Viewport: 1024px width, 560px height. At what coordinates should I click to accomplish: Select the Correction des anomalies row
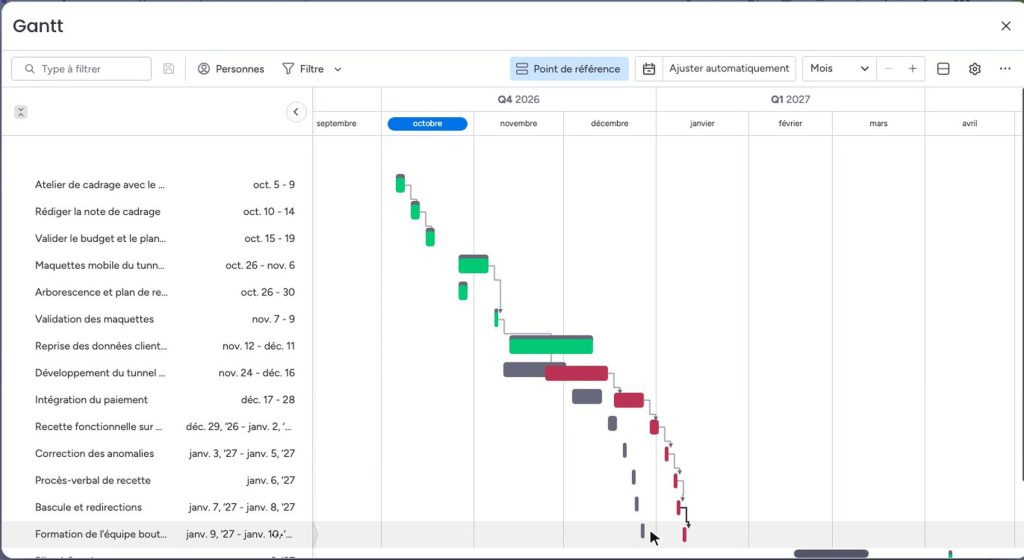pyautogui.click(x=157, y=453)
